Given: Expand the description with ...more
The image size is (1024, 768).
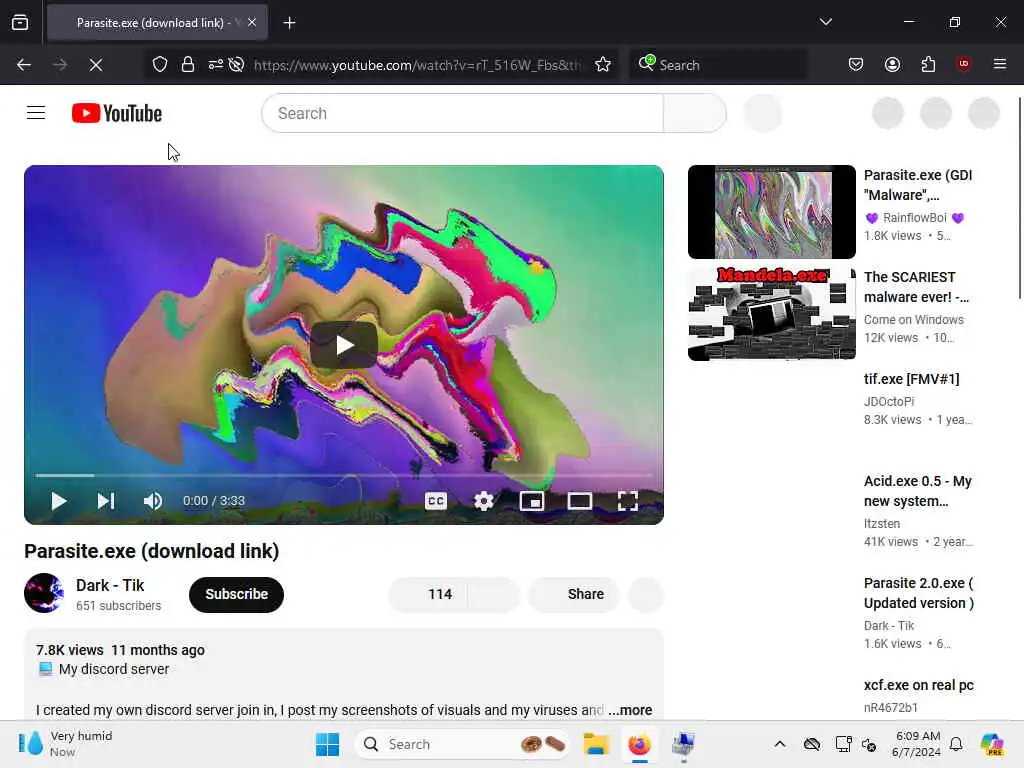Looking at the screenshot, I should click(630, 710).
